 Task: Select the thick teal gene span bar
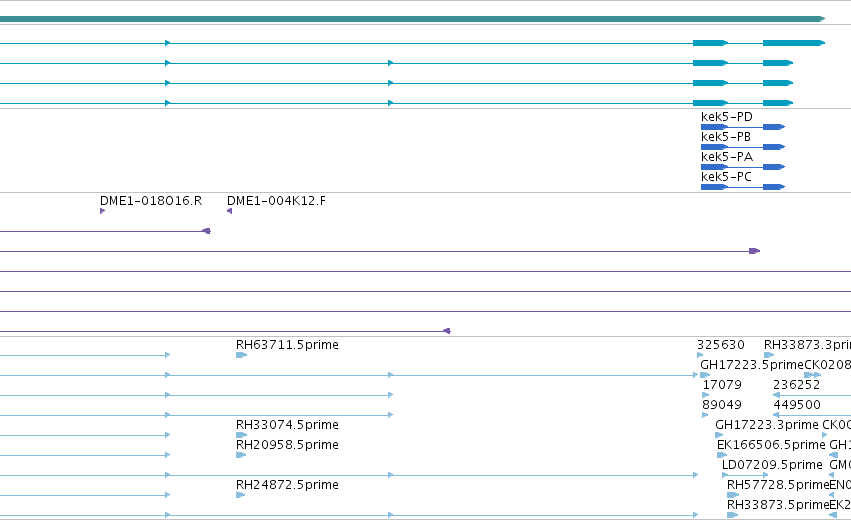[412, 19]
